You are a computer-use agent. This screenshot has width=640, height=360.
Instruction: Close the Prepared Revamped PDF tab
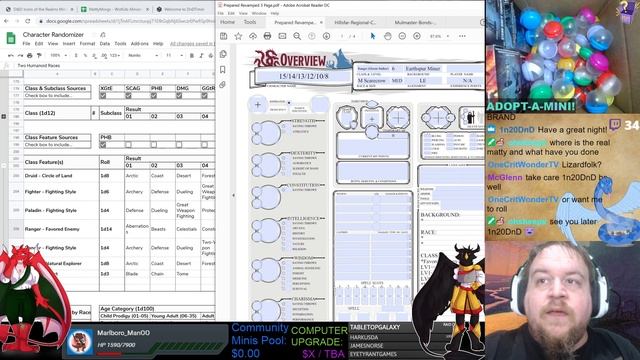tap(321, 22)
